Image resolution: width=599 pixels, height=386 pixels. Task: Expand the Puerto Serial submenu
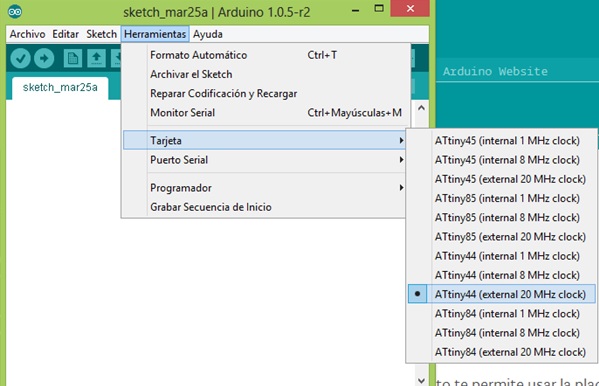click(x=264, y=160)
